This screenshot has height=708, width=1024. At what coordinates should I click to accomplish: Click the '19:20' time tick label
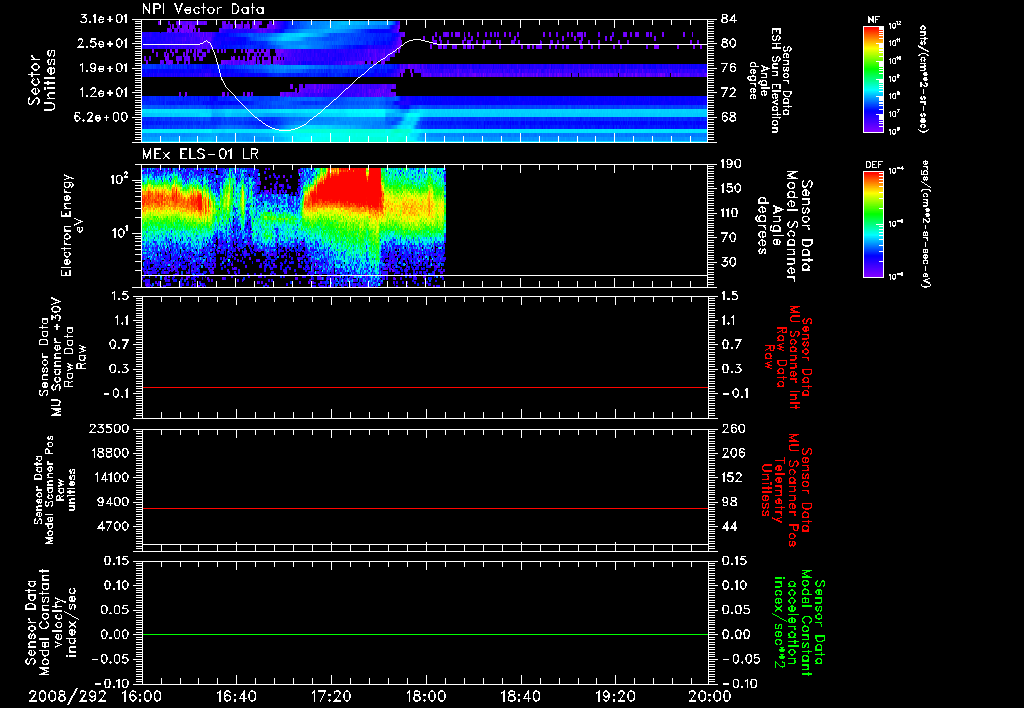[615, 696]
